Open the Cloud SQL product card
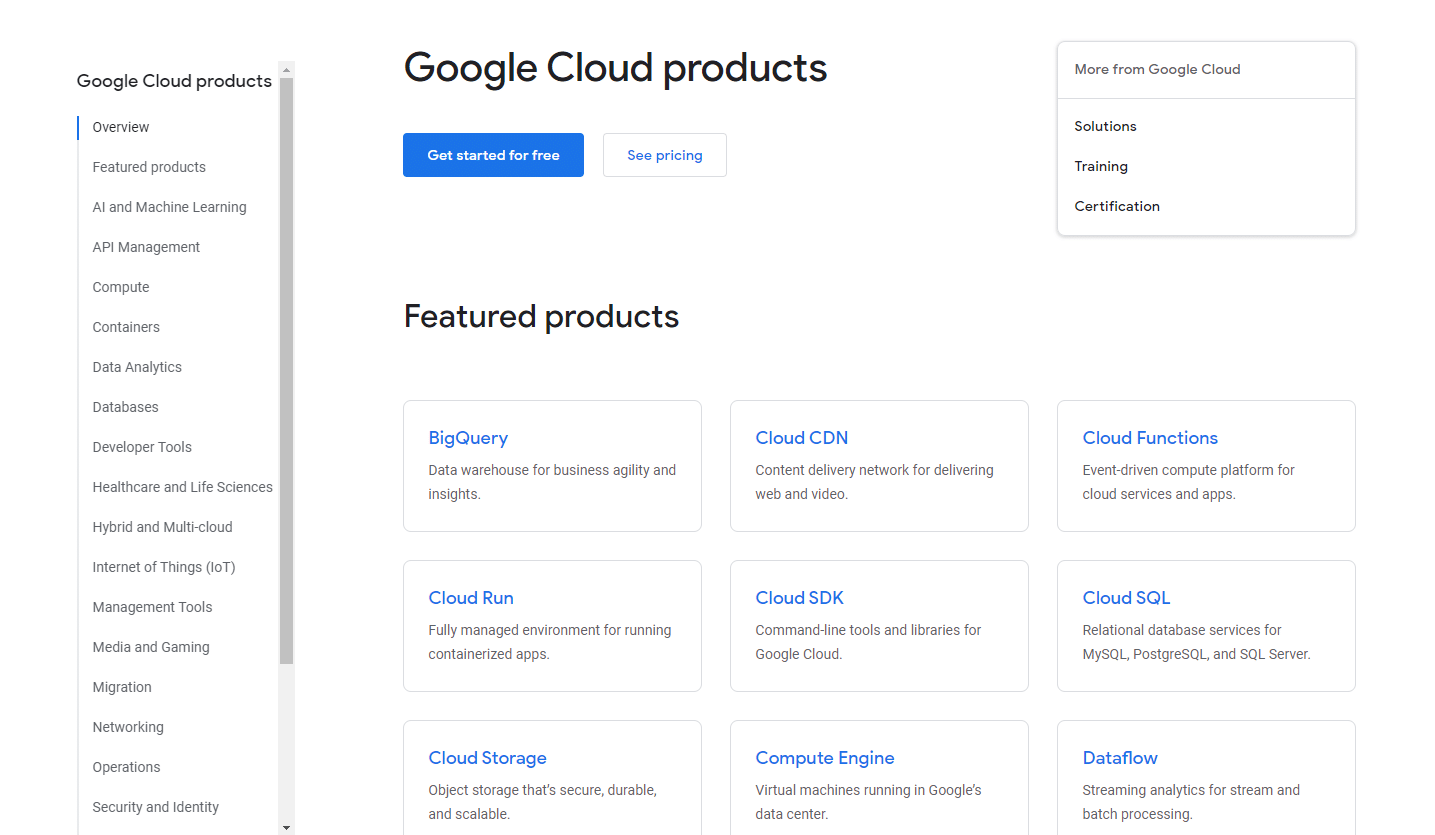This screenshot has width=1435, height=835. coord(1126,597)
